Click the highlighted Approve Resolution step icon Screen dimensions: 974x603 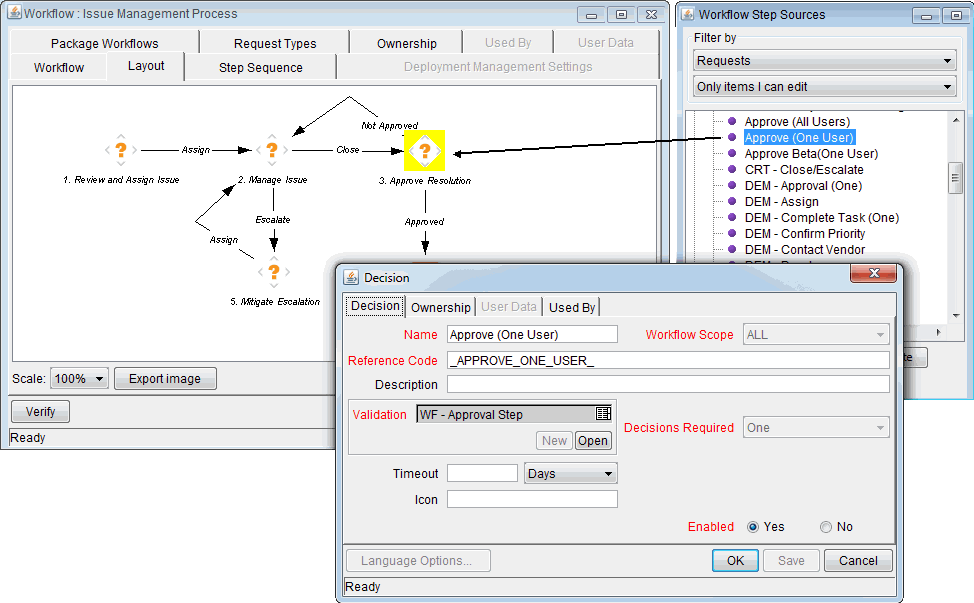click(424, 150)
